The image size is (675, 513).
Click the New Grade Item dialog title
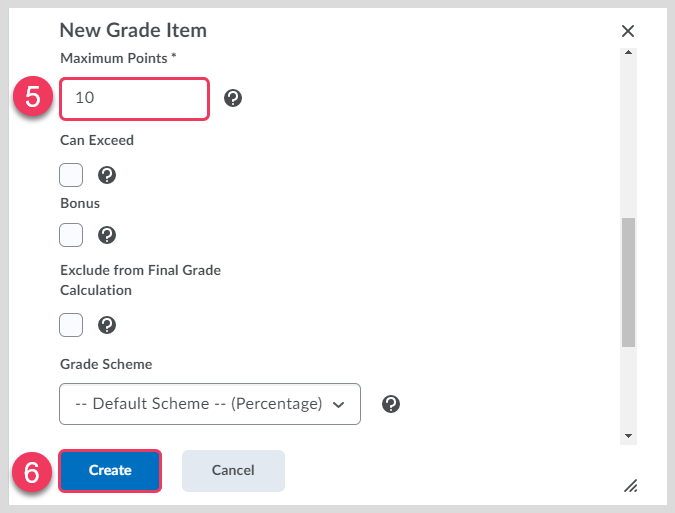click(x=133, y=30)
